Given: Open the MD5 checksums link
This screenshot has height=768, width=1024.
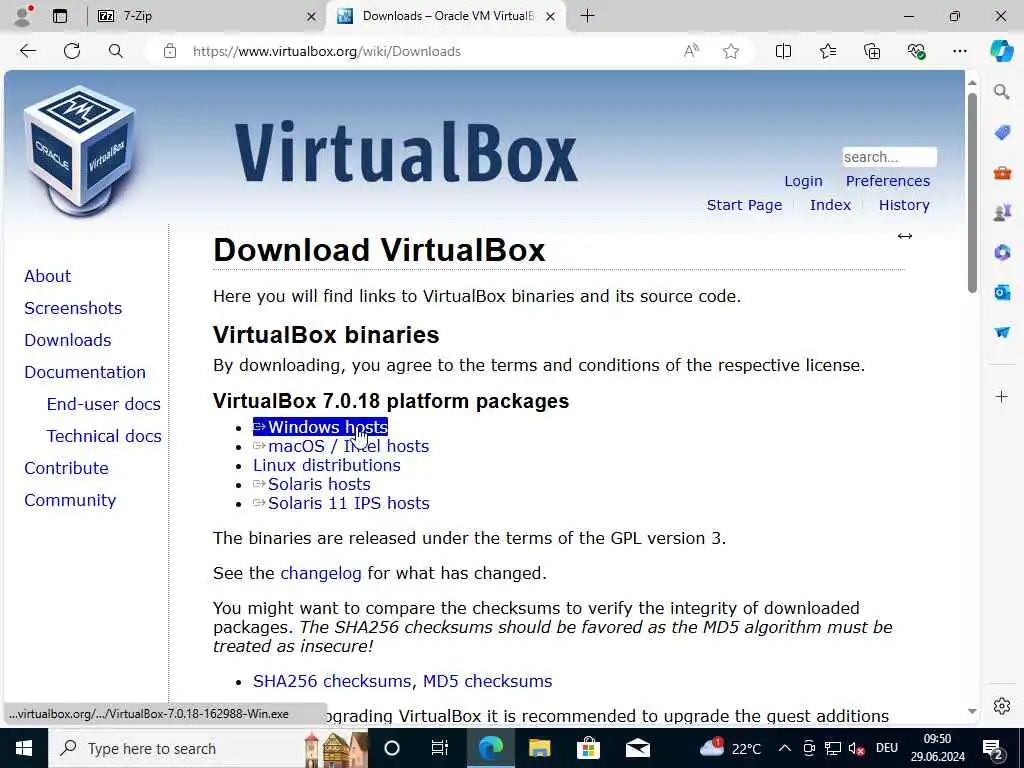Looking at the screenshot, I should click(x=487, y=681).
